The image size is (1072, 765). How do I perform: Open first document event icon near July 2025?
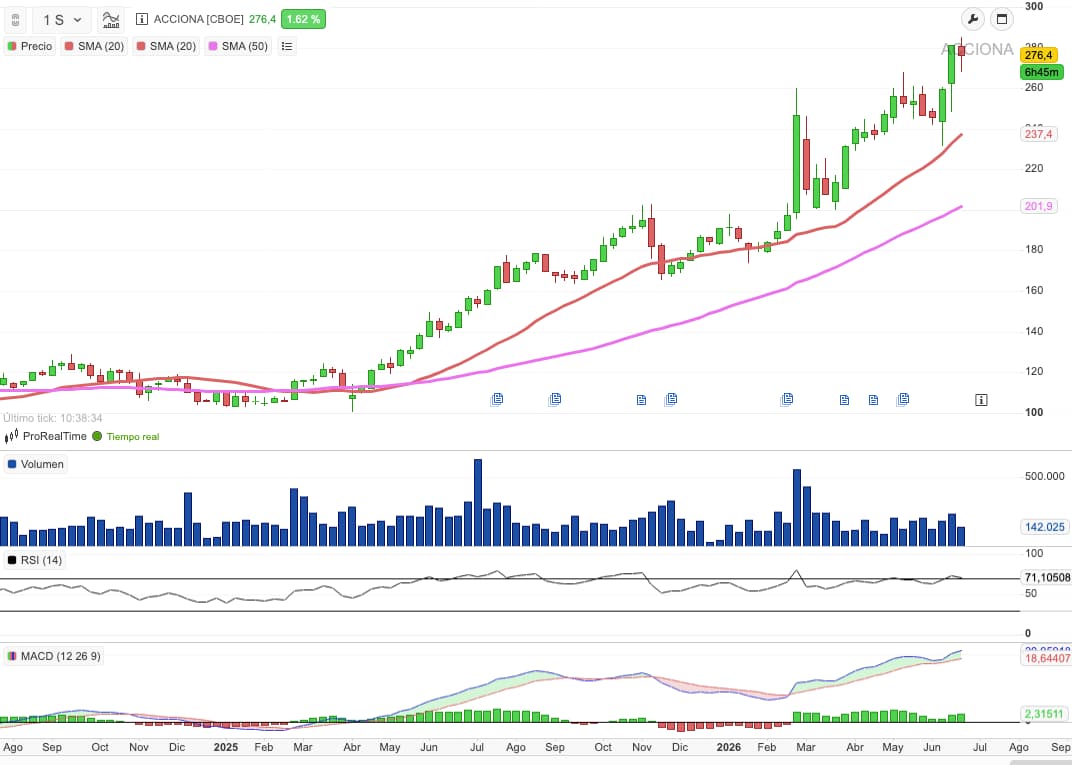[x=497, y=399]
